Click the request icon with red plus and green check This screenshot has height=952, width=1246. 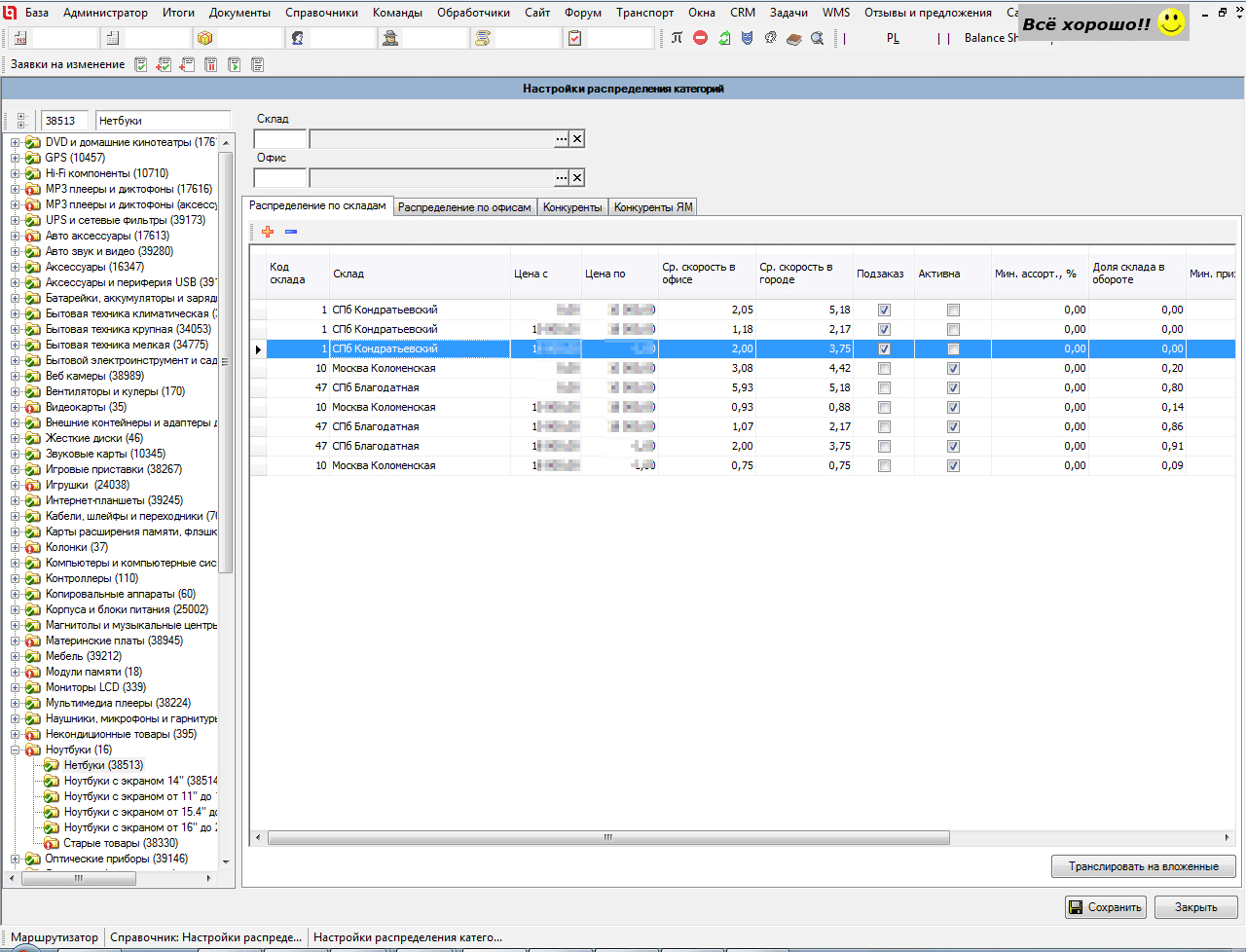[x=164, y=64]
